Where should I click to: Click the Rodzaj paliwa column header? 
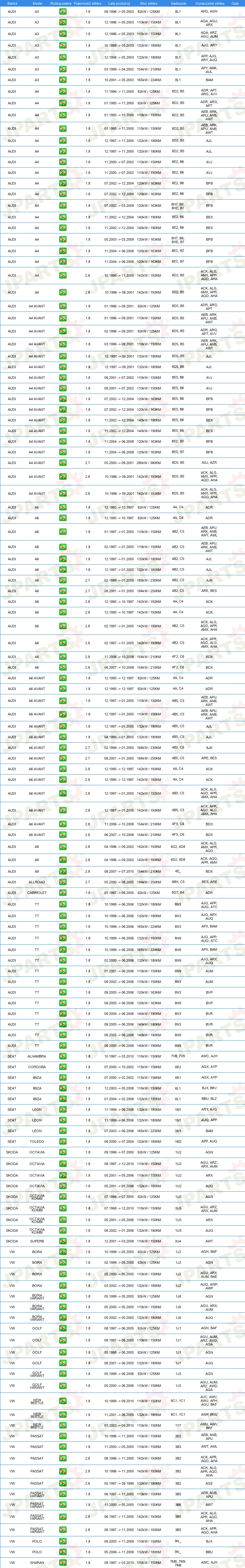coord(61,3)
